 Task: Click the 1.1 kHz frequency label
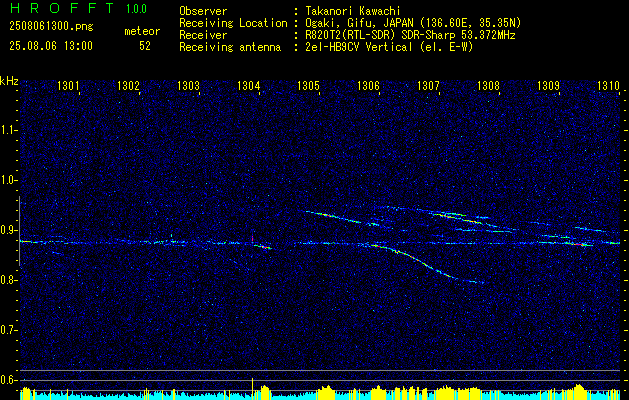8,130
